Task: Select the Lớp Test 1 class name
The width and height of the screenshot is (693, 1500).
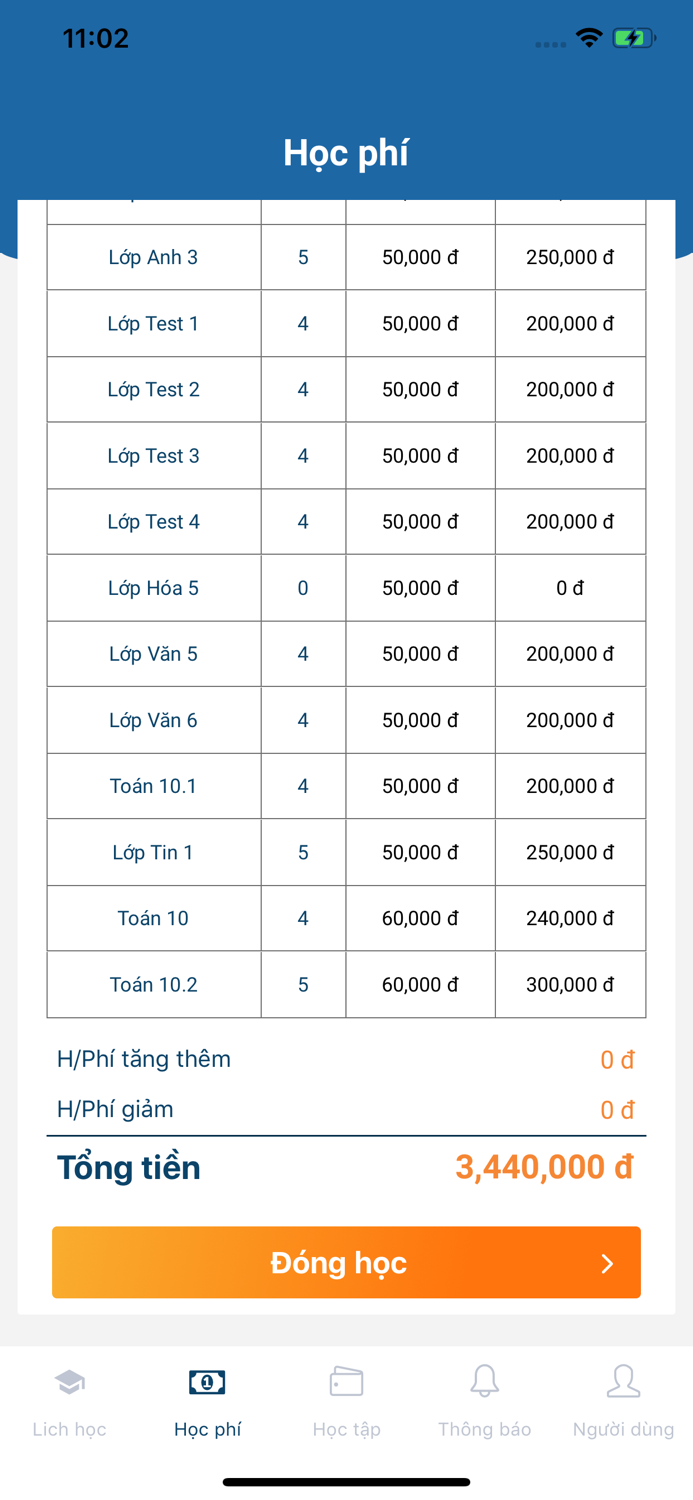Action: (153, 323)
